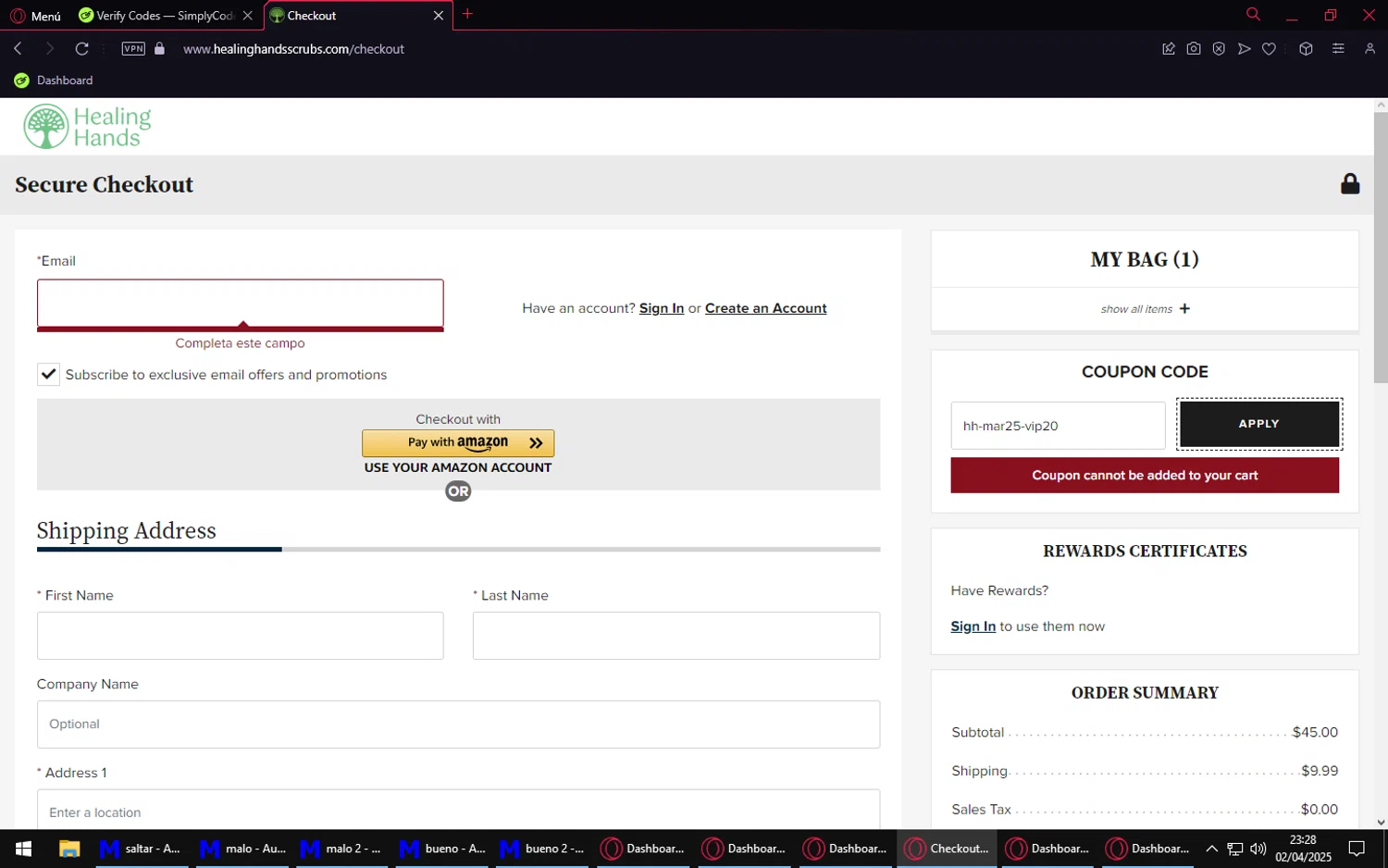Viewport: 1388px width, 868px height.
Task: Click the Healing Hands logo
Action: [x=88, y=127]
